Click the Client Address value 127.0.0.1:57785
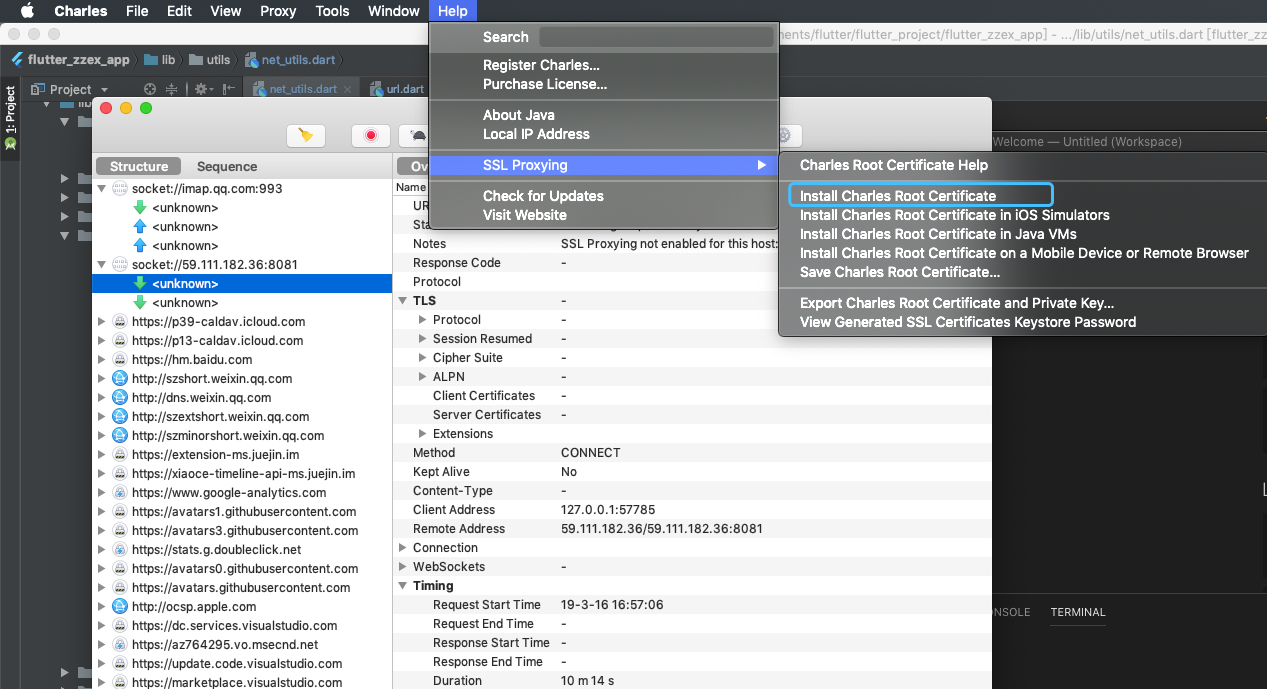 [608, 510]
